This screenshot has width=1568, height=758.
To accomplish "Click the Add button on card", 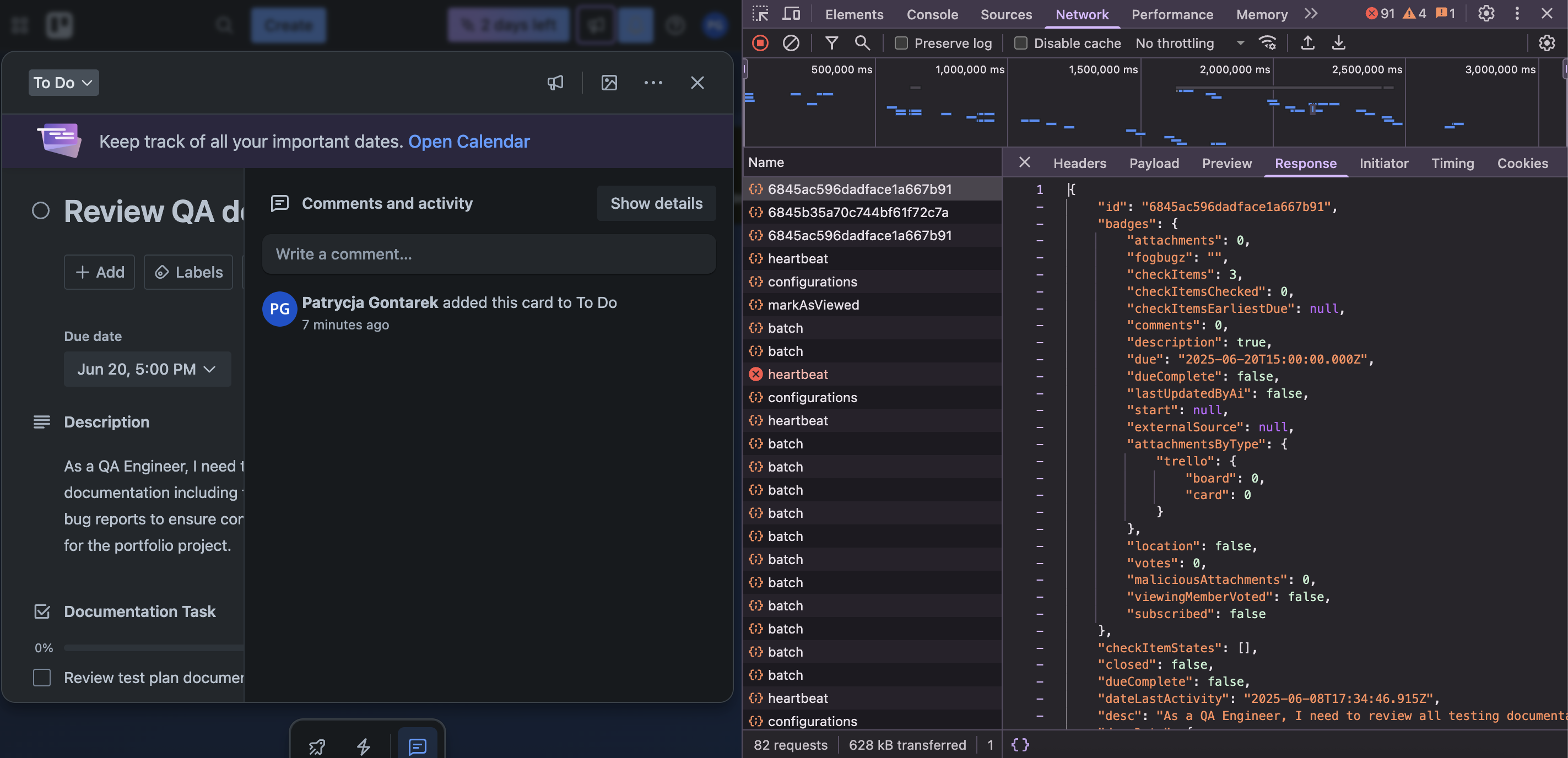I will (99, 272).
